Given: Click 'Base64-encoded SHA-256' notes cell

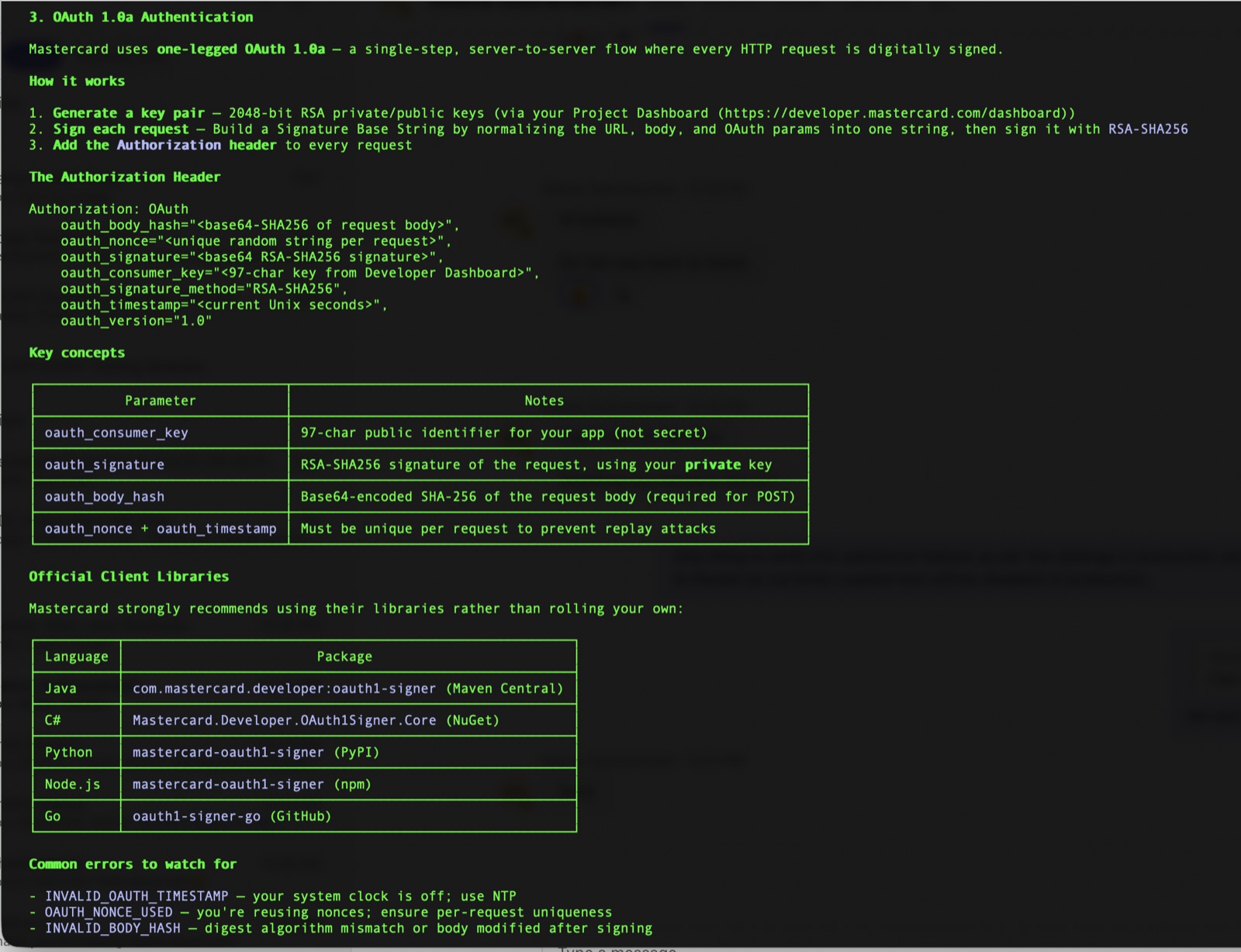Looking at the screenshot, I should pyautogui.click(x=548, y=497).
